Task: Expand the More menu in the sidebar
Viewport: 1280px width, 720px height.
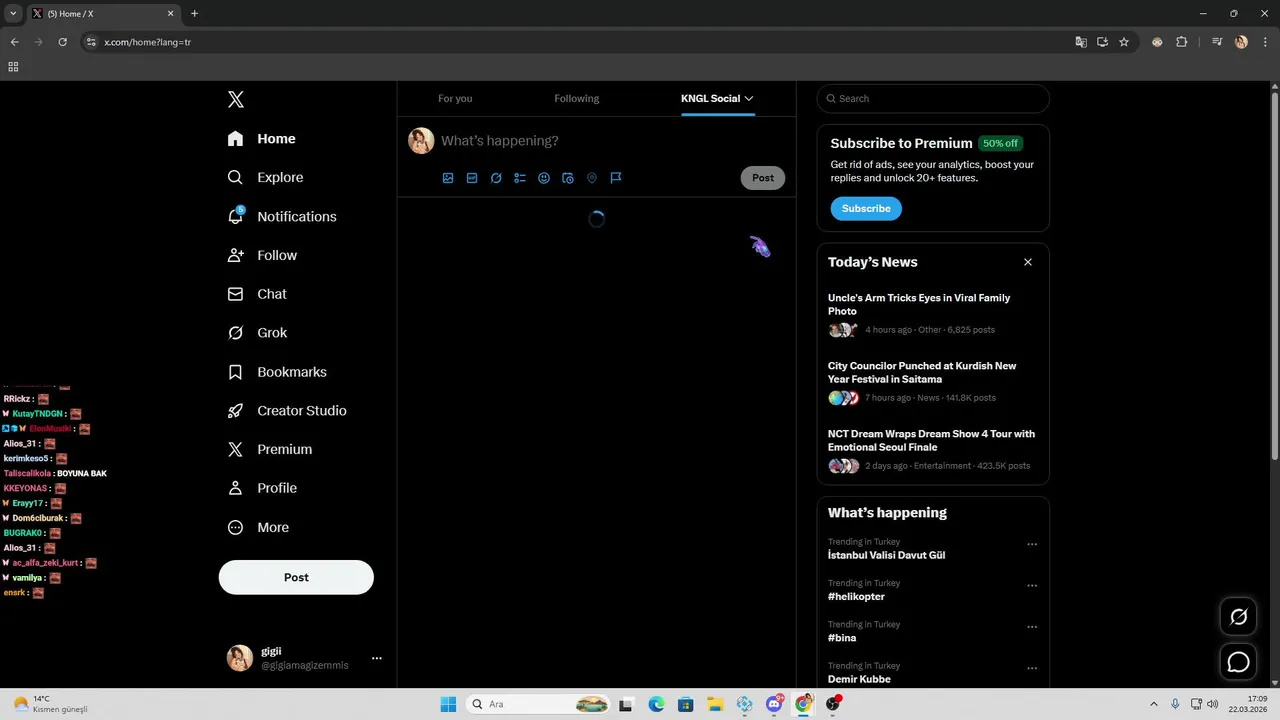Action: [259, 527]
